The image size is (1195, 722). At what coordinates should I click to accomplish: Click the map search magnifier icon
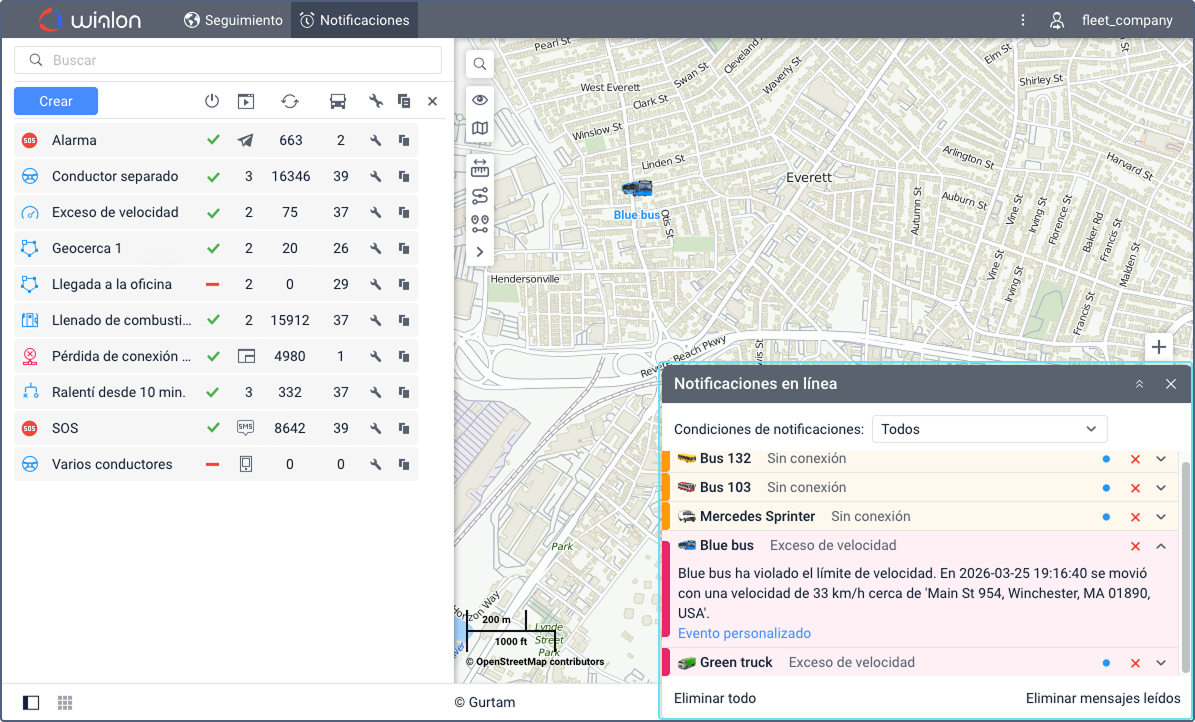tap(480, 64)
